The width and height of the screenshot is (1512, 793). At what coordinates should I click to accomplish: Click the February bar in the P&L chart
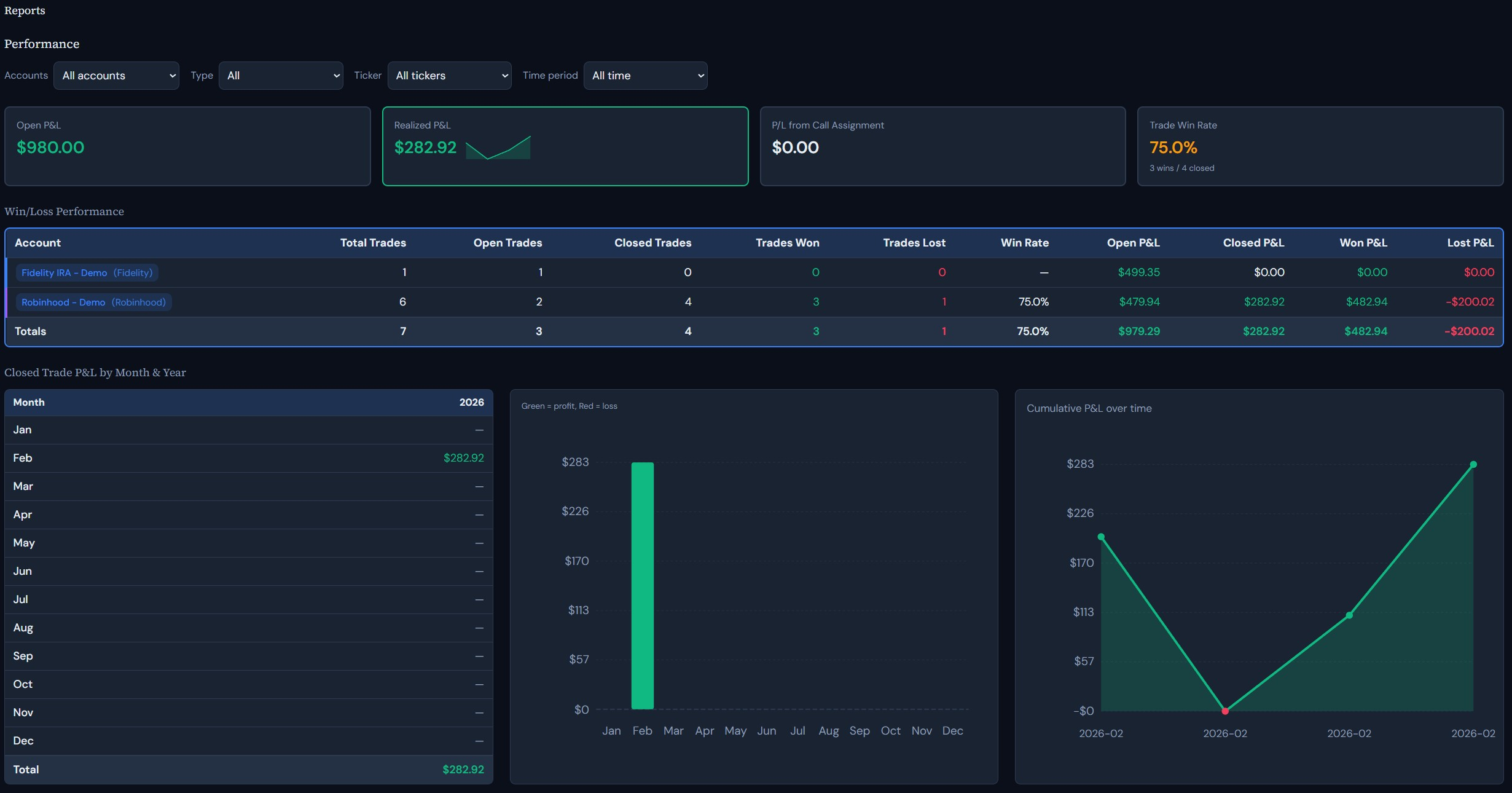click(x=641, y=584)
